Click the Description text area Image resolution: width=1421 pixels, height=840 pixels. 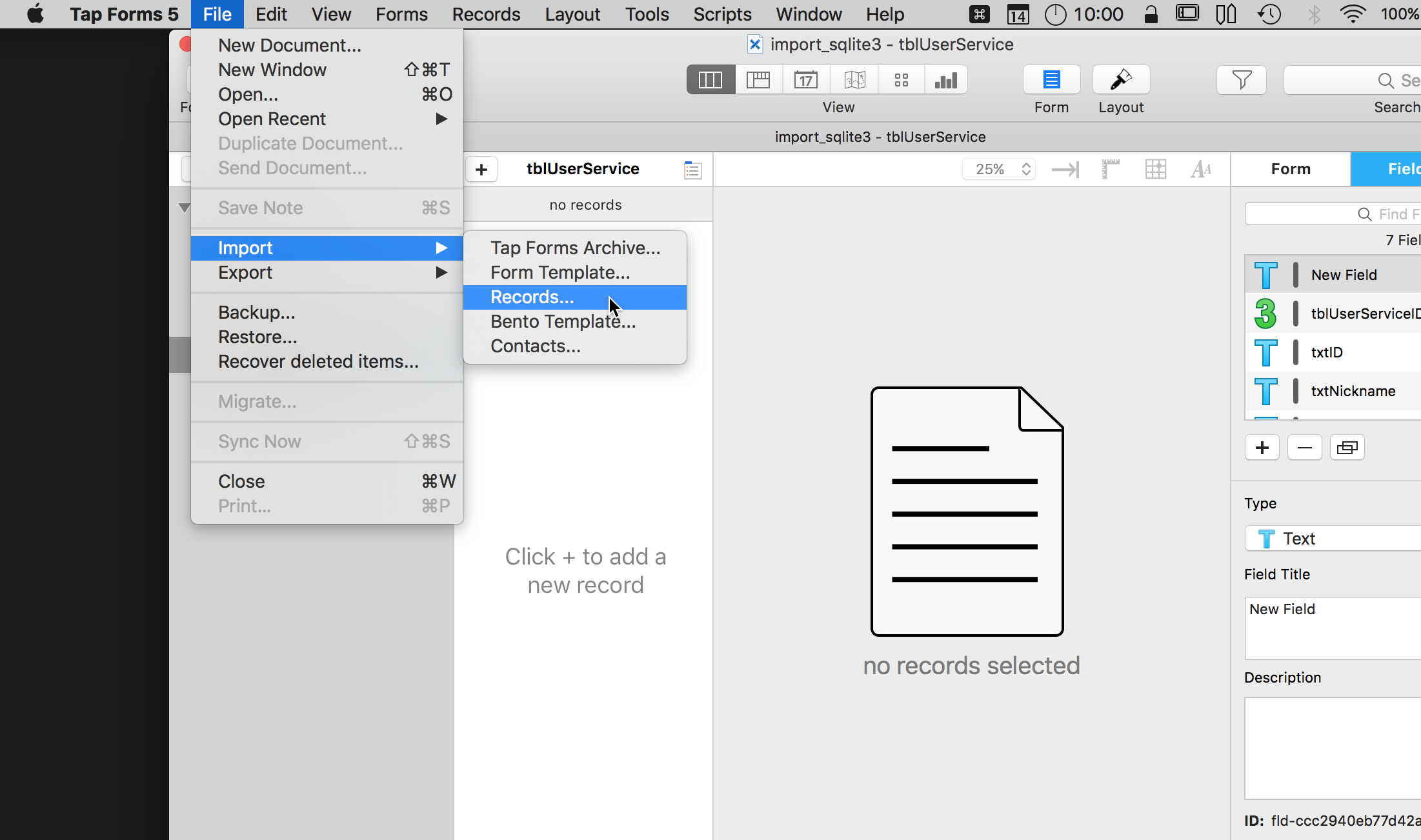click(x=1333, y=748)
